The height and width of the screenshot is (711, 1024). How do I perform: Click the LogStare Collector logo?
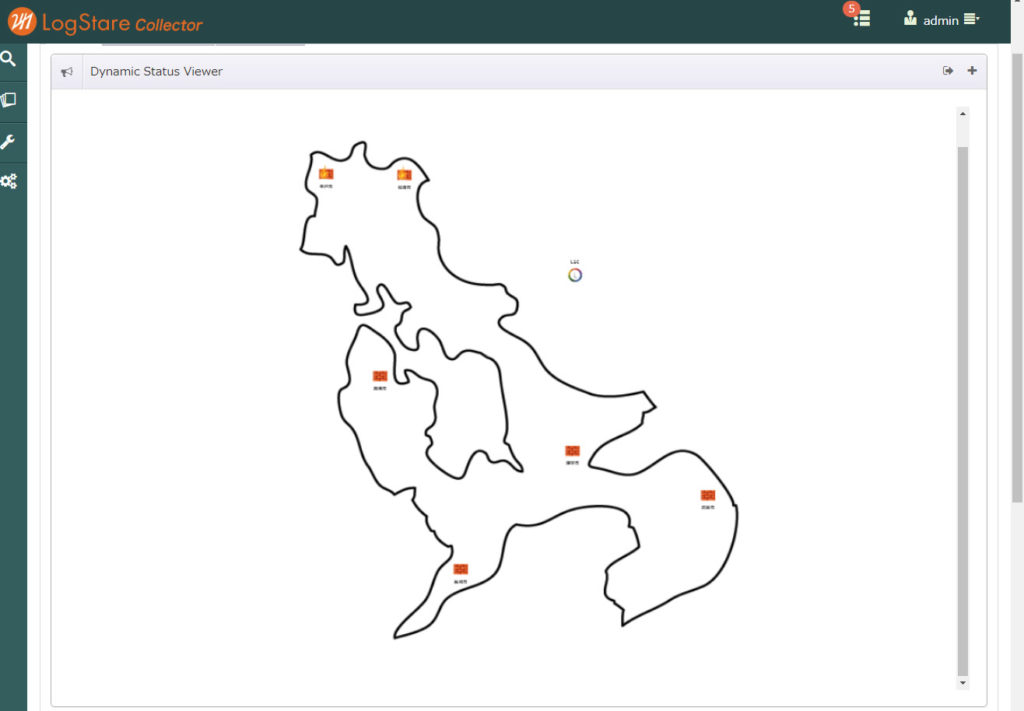(x=105, y=21)
